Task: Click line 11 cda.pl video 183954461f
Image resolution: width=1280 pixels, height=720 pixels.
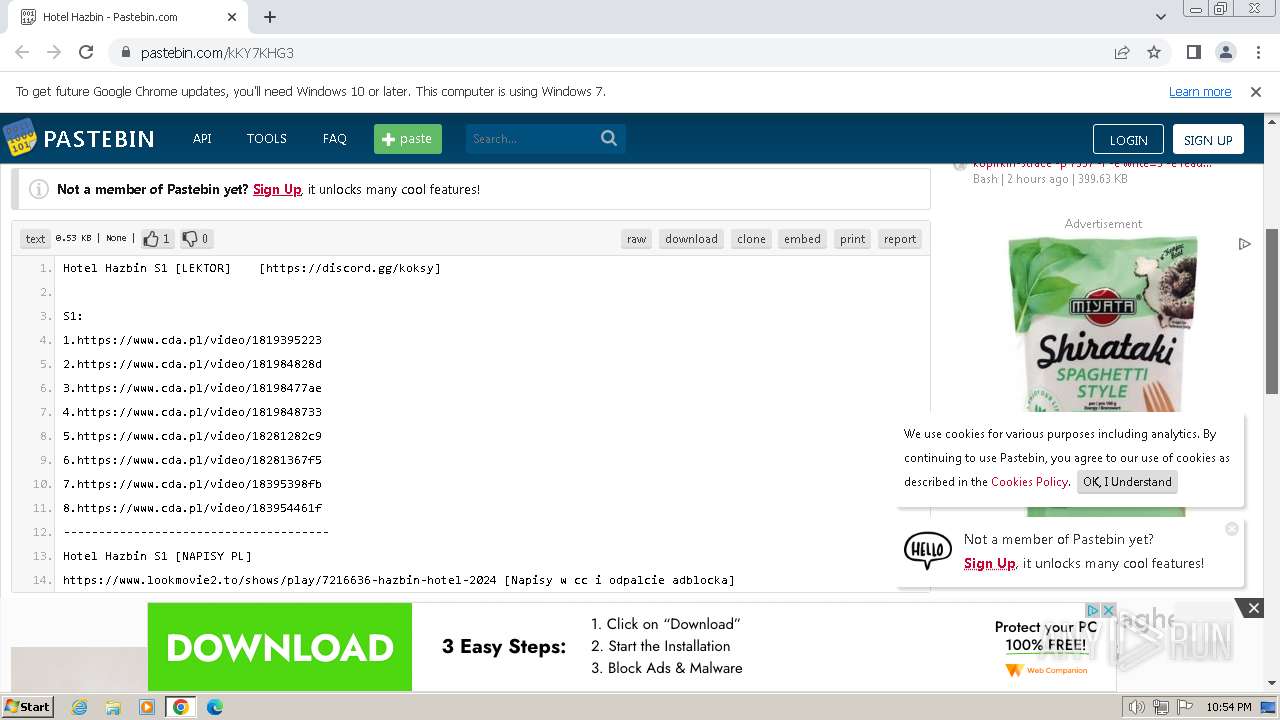Action: (x=192, y=508)
